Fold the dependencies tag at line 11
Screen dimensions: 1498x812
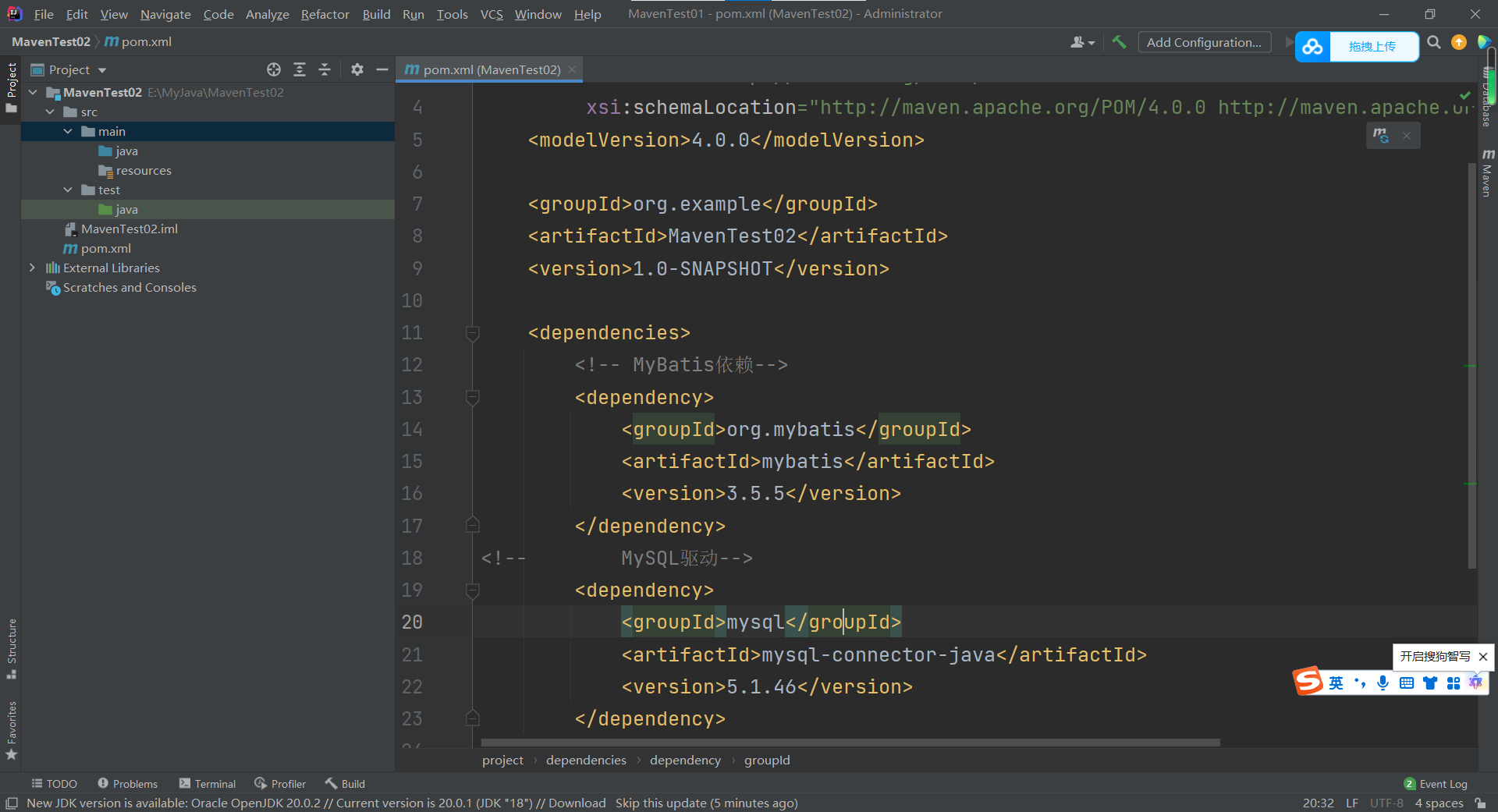pyautogui.click(x=472, y=333)
